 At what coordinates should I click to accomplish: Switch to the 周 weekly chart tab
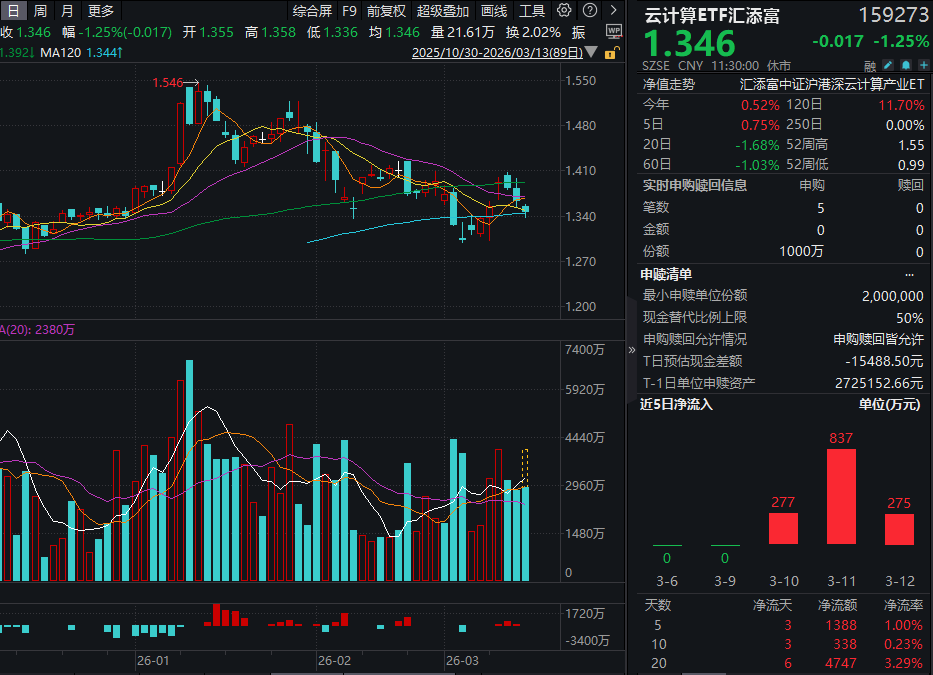(x=38, y=11)
